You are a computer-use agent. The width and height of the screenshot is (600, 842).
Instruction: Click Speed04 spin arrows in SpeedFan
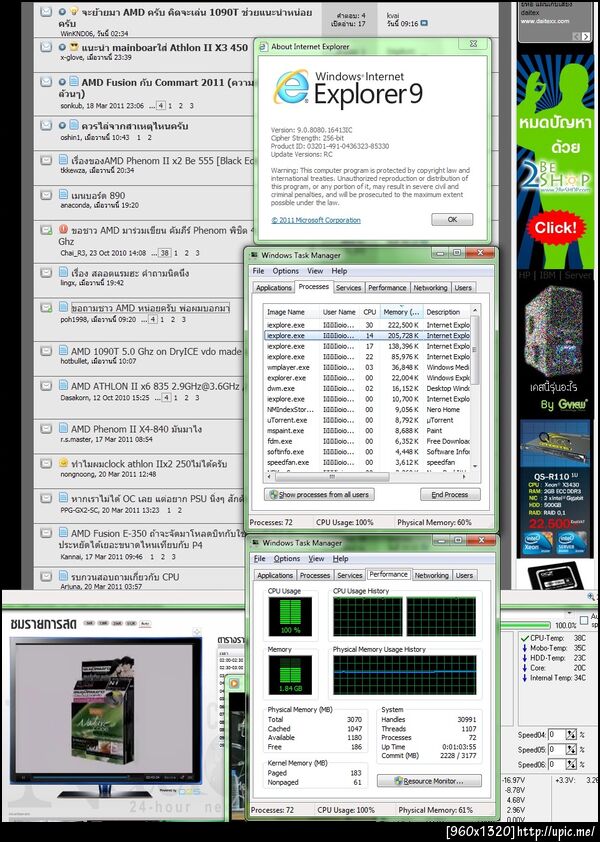point(570,734)
